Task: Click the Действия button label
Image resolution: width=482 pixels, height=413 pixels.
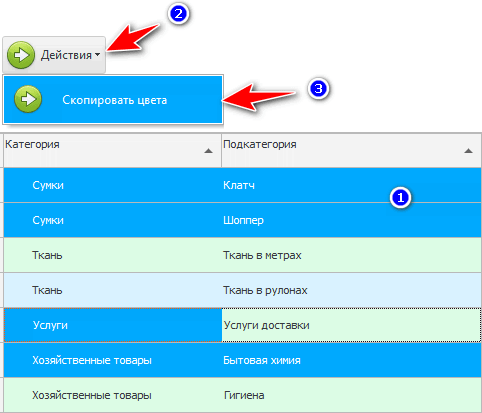Action: pos(66,55)
